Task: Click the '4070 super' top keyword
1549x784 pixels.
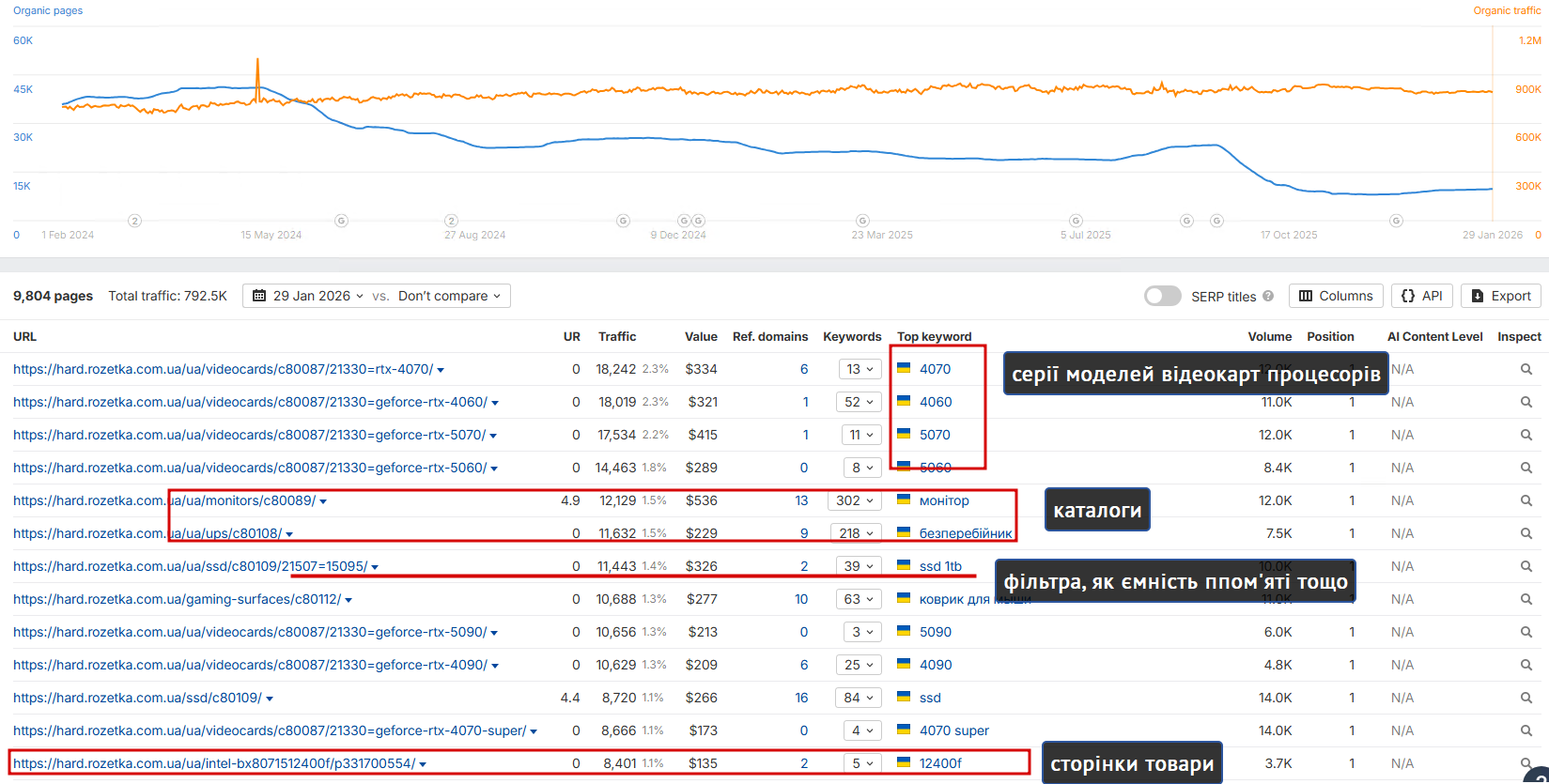Action: (x=954, y=730)
